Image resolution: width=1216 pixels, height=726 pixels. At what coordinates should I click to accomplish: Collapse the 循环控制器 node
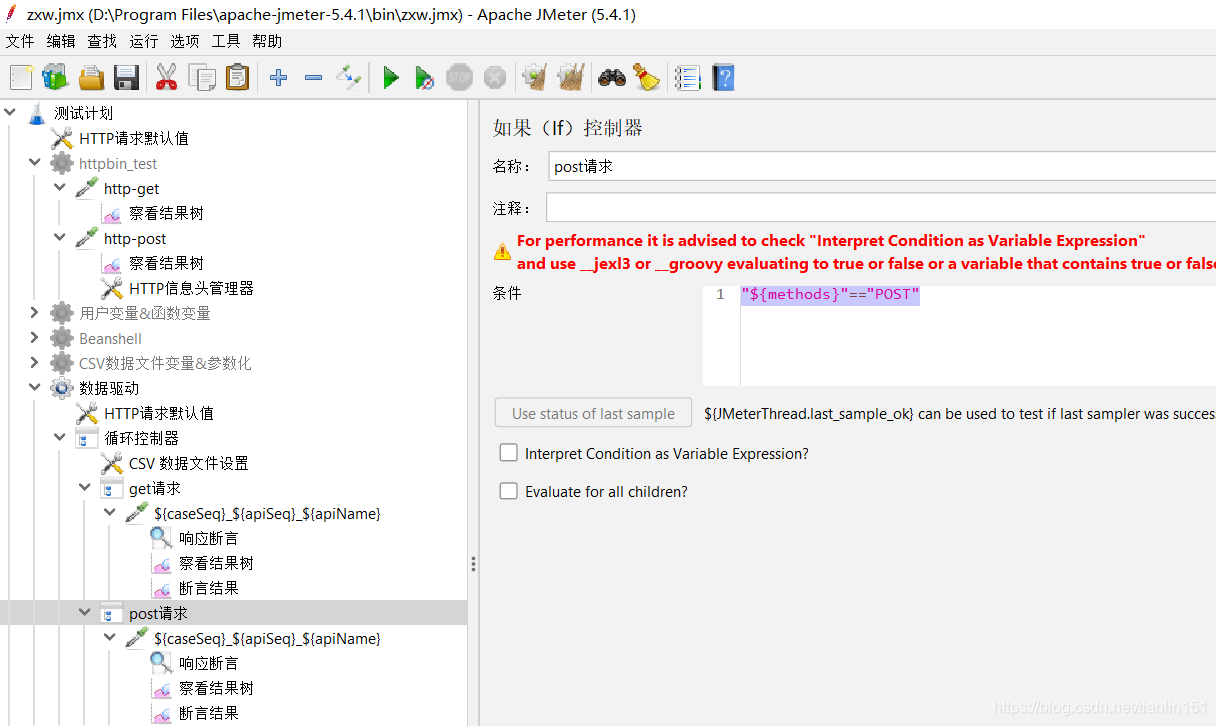60,438
